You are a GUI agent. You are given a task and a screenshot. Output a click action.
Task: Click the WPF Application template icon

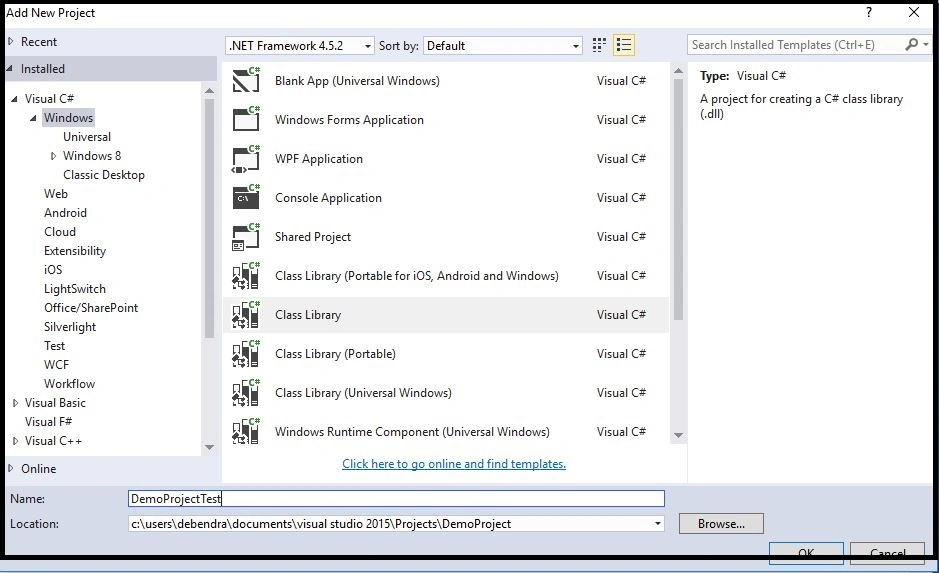tap(246, 159)
